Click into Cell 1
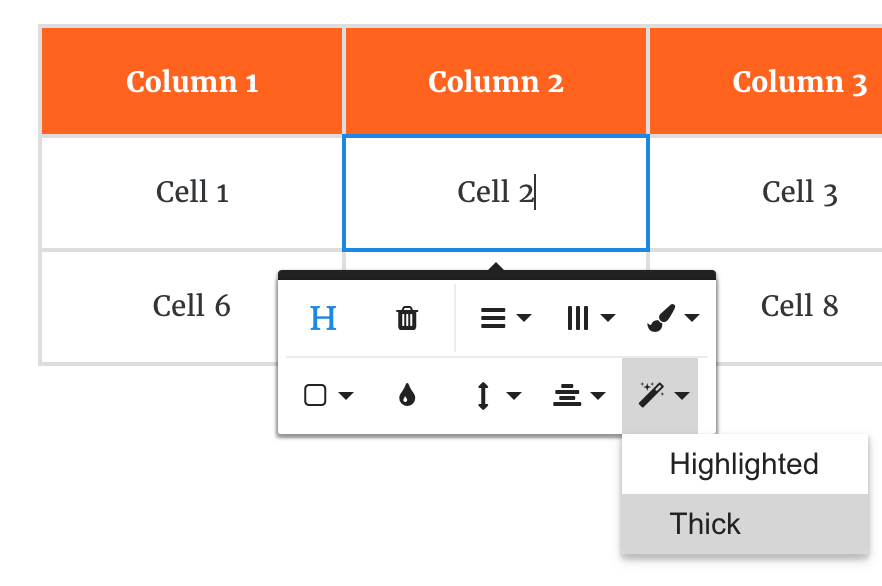Viewport: 882px width, 586px height. (x=192, y=192)
